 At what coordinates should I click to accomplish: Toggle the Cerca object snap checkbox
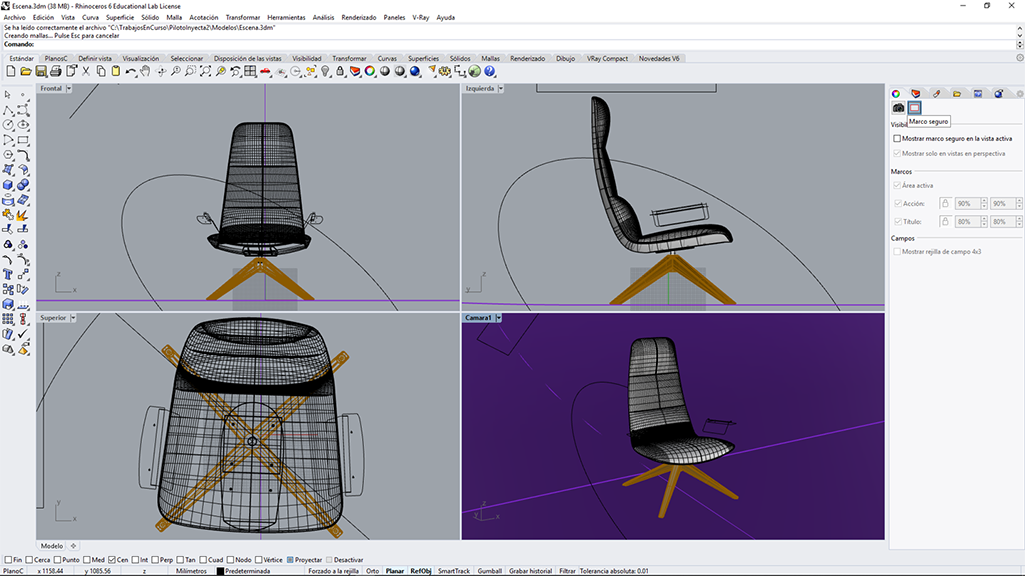coord(29,560)
